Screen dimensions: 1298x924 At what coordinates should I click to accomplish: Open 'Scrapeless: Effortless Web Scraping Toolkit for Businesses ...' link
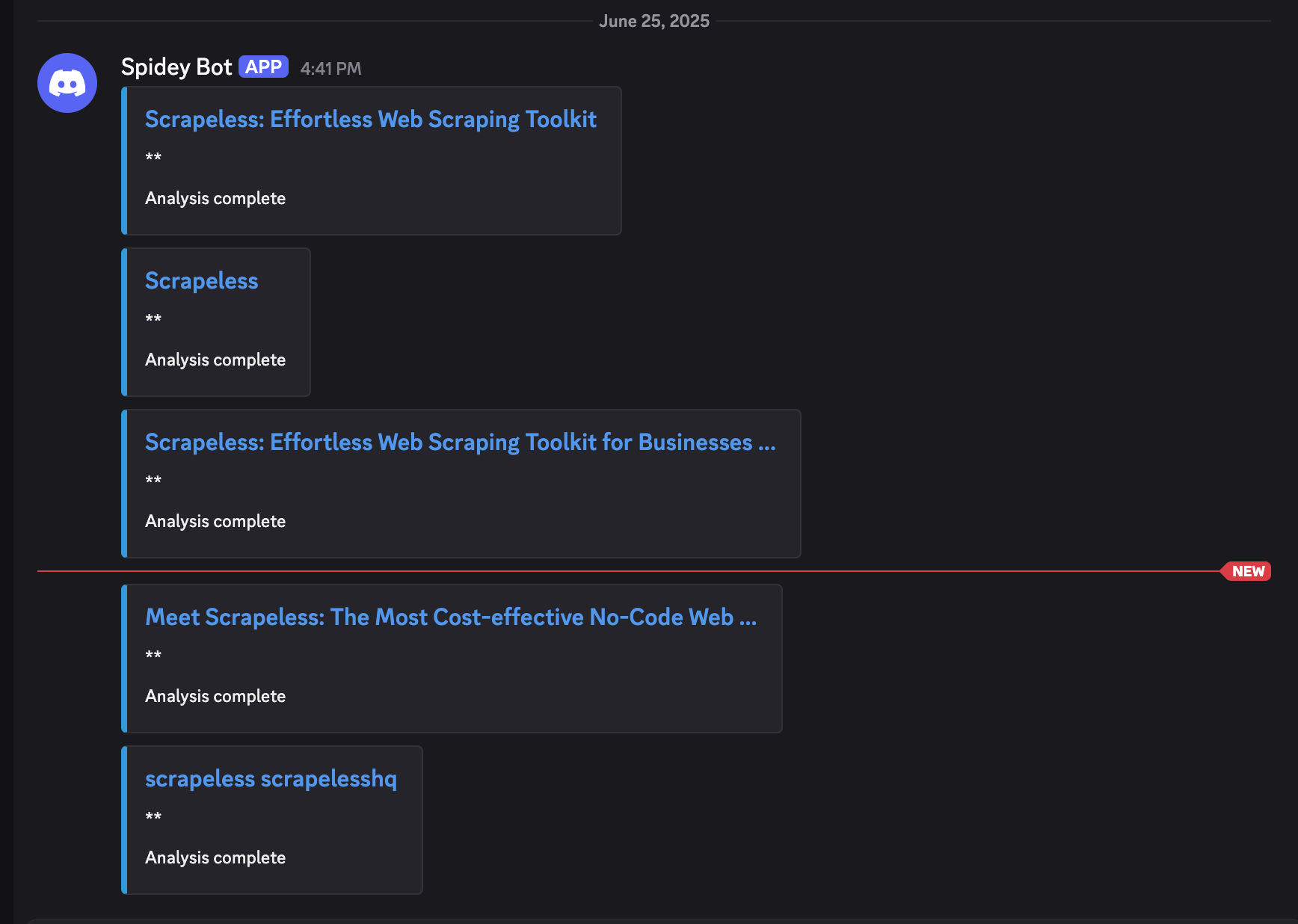tap(461, 443)
